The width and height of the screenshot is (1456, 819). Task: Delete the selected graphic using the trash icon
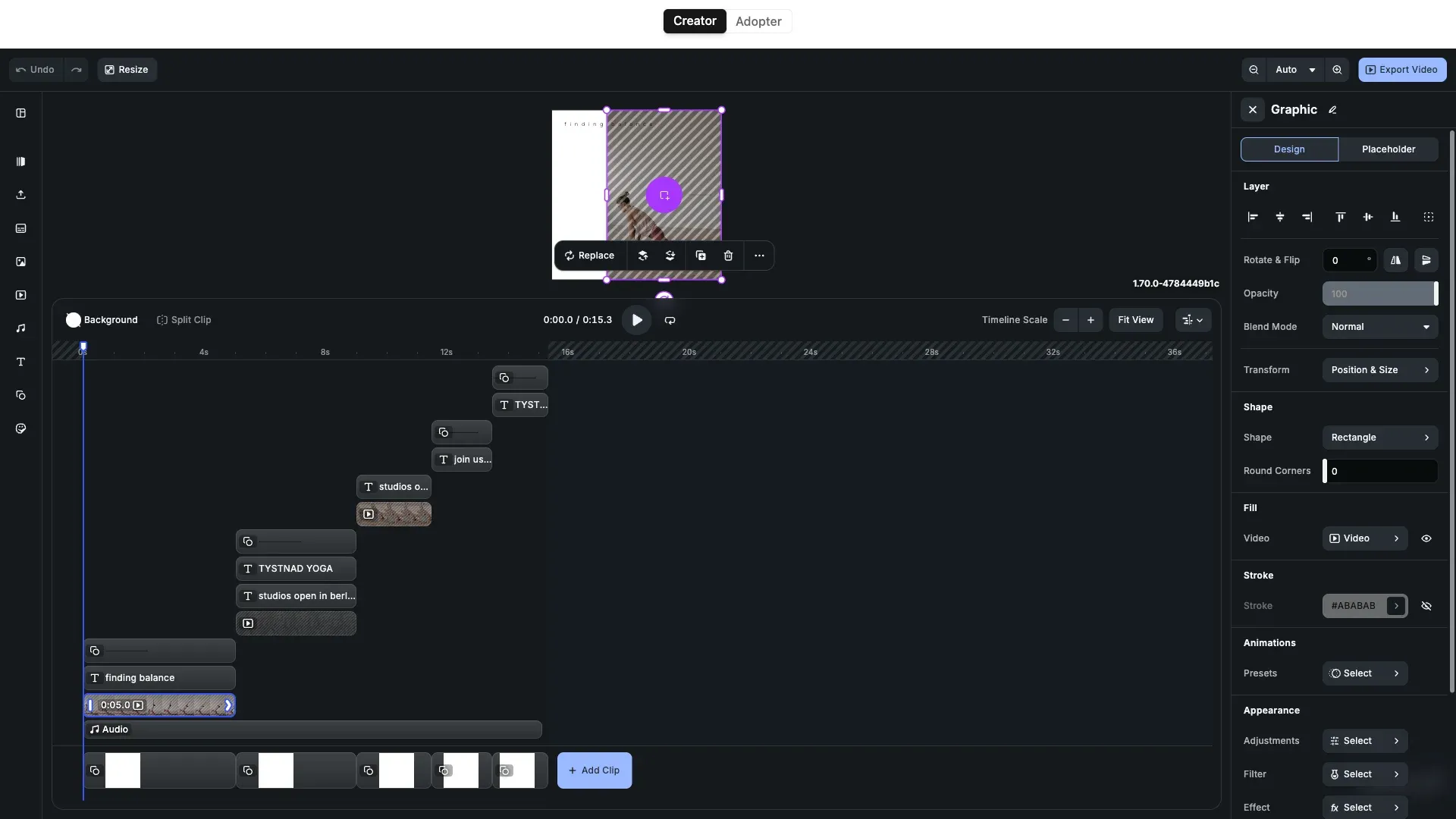729,256
